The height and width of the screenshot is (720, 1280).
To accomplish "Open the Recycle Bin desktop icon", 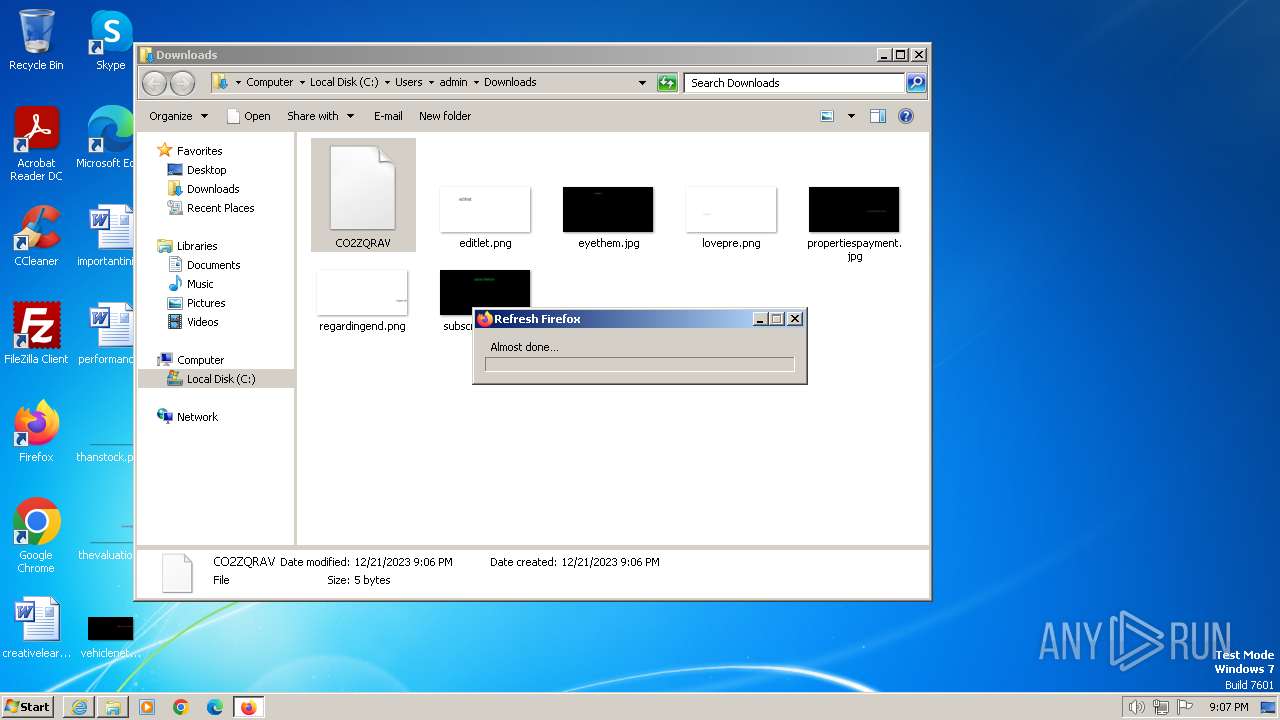I will (36, 40).
